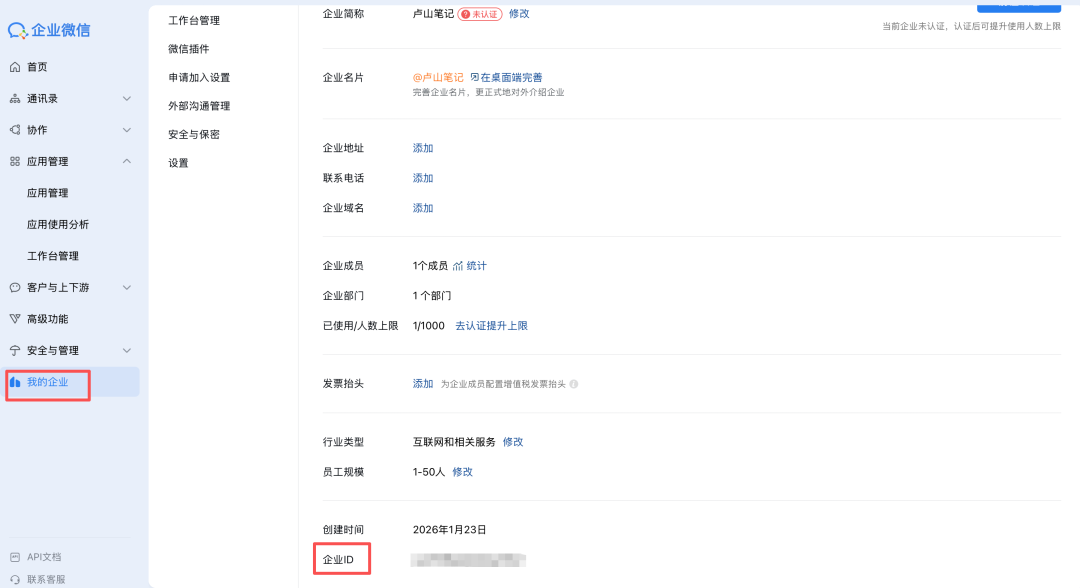
Task: Click the desktop icon before 在桌面端完善
Action: 475,77
